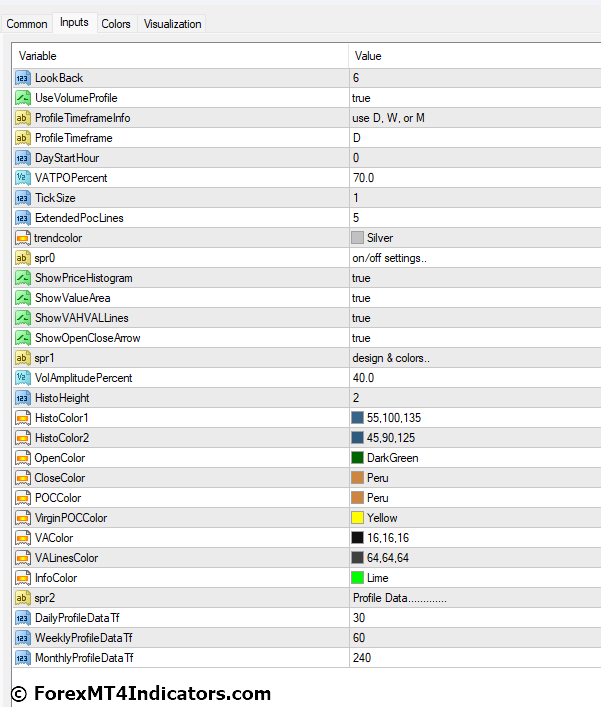Click the string icon beside ProfileTimeframe
This screenshot has width=601, height=707.
[x=23, y=138]
